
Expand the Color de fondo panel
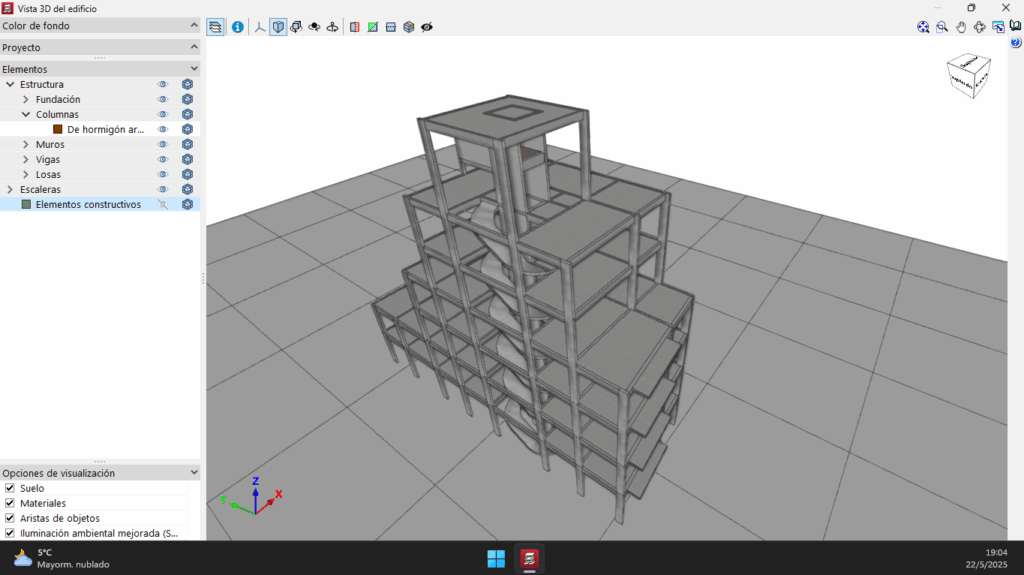click(x=194, y=25)
